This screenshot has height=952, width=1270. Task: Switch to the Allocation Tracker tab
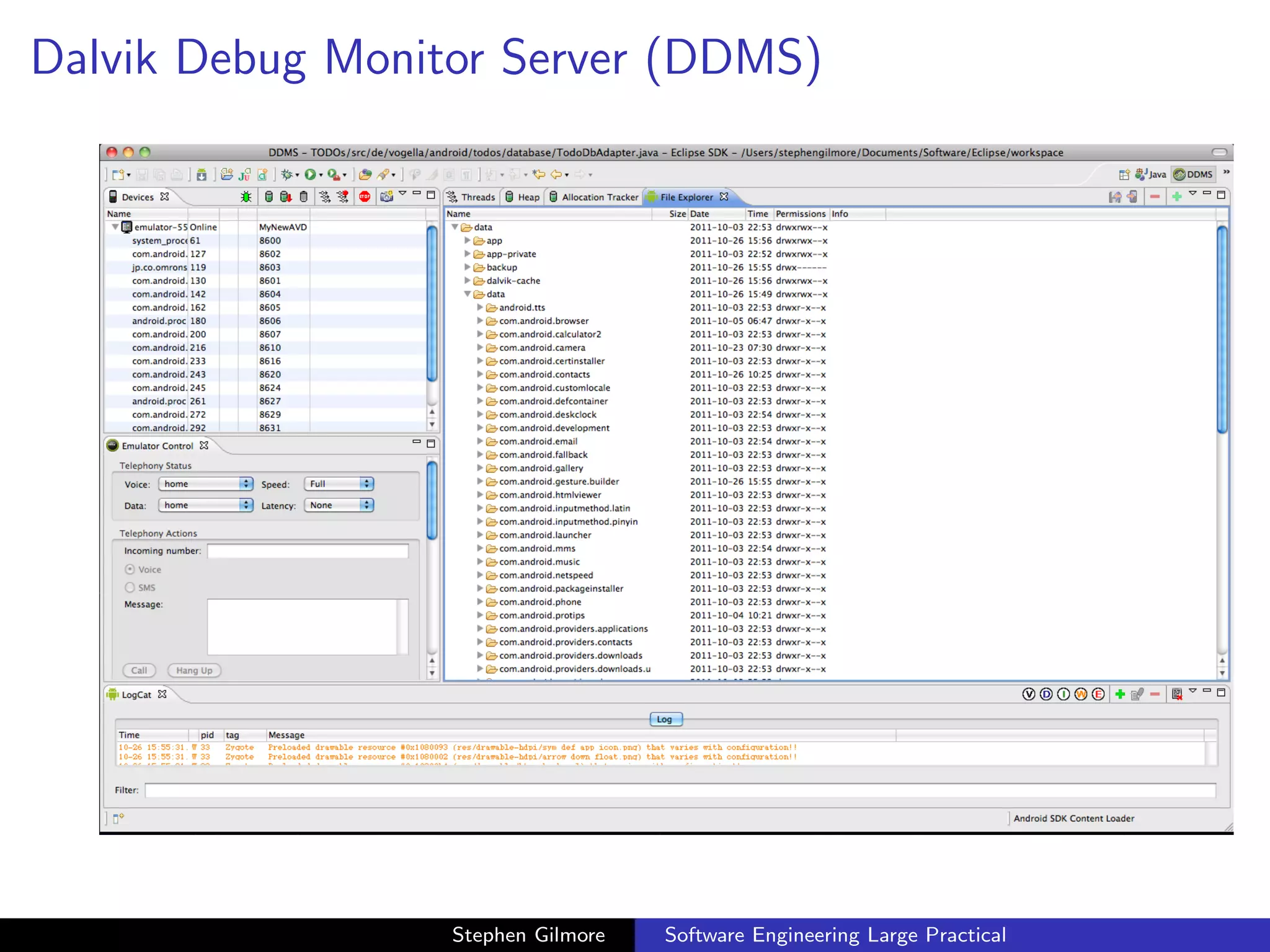coord(593,197)
